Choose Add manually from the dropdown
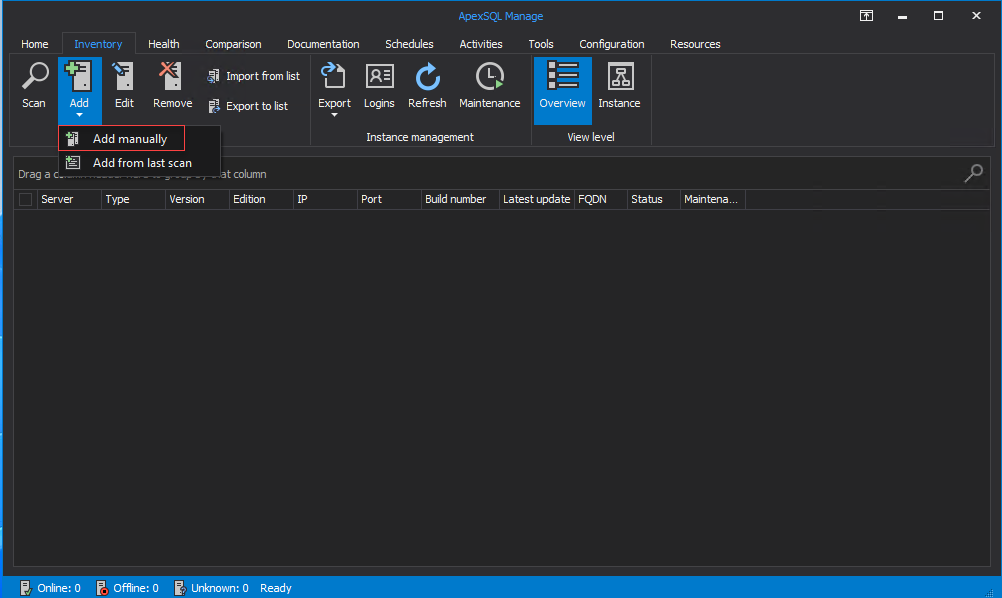This screenshot has height=598, width=1002. pos(121,139)
